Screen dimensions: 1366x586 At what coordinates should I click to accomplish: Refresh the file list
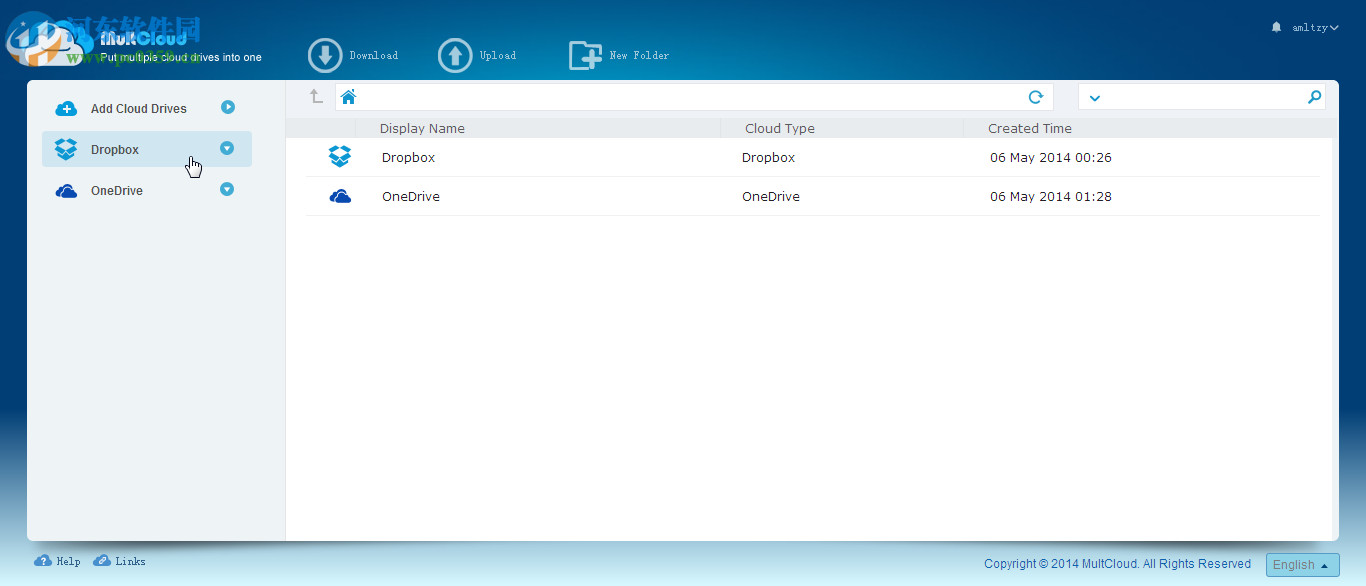click(1036, 96)
